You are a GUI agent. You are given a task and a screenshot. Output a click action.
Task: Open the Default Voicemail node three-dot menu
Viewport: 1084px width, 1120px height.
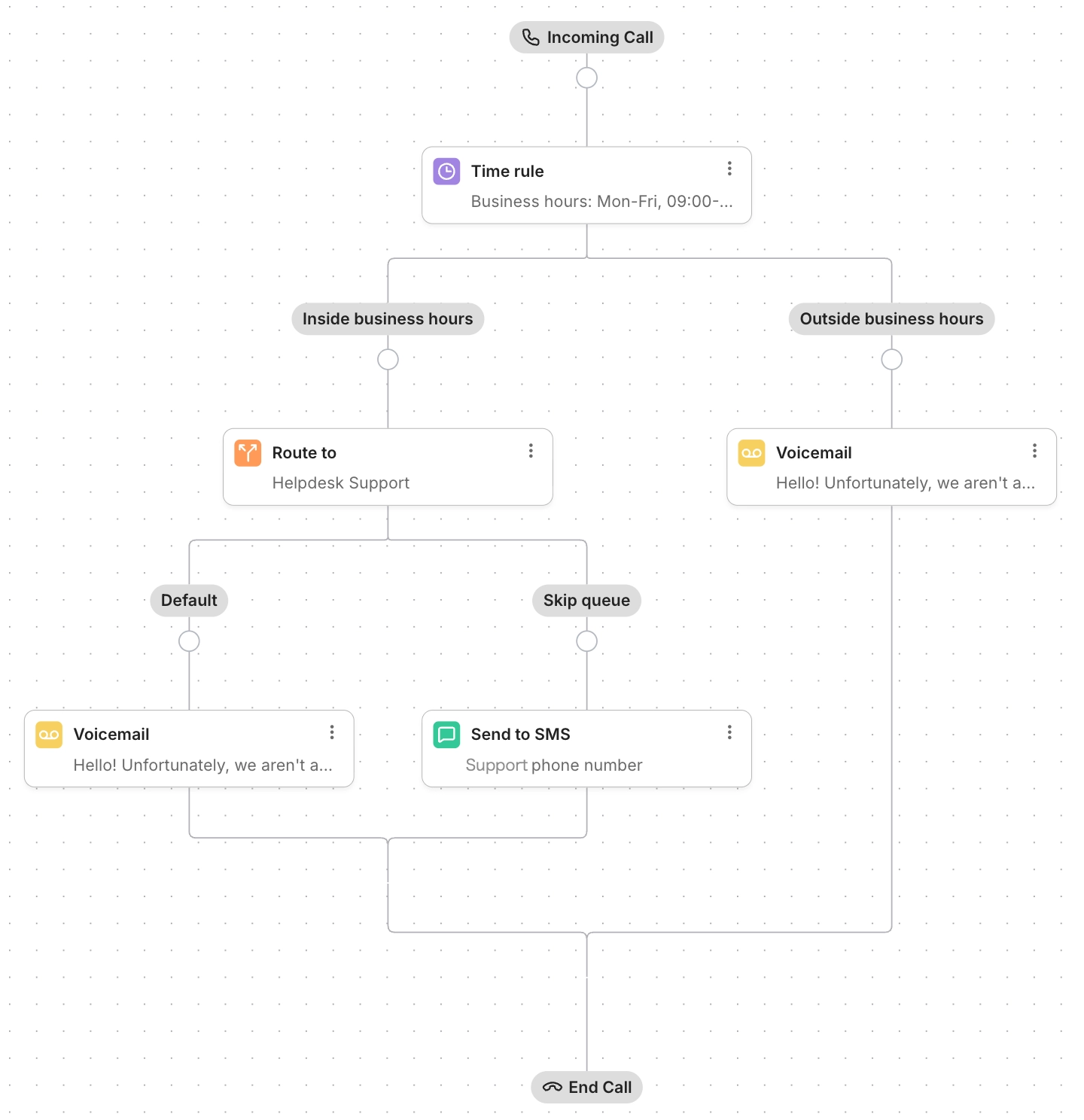331,732
